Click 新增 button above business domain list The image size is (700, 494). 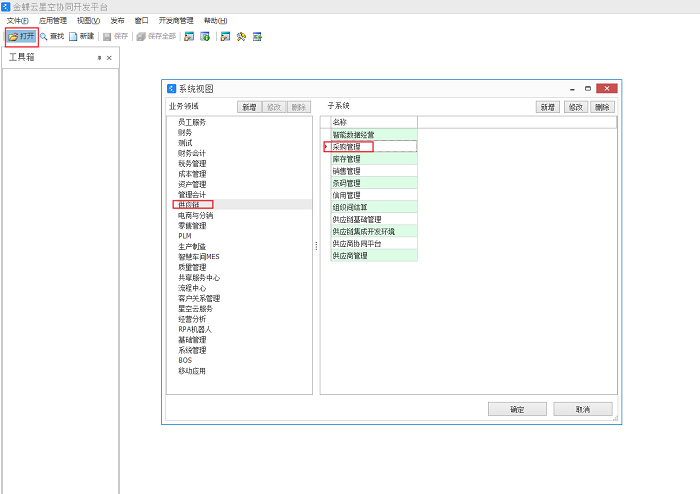(248, 107)
